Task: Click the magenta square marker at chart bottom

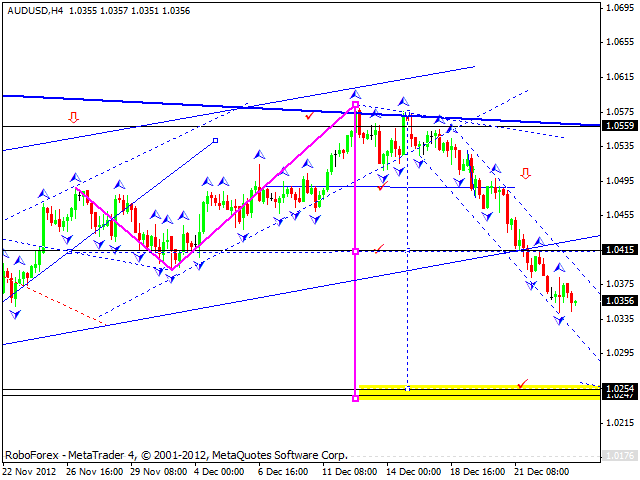Action: [356, 398]
